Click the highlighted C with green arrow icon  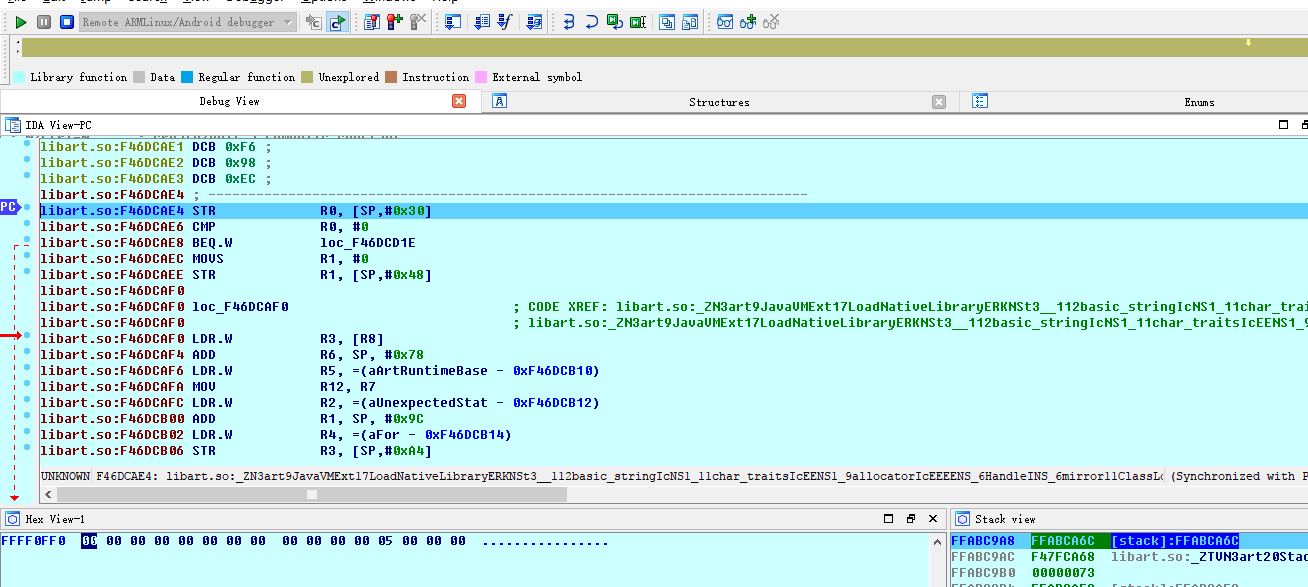(338, 22)
